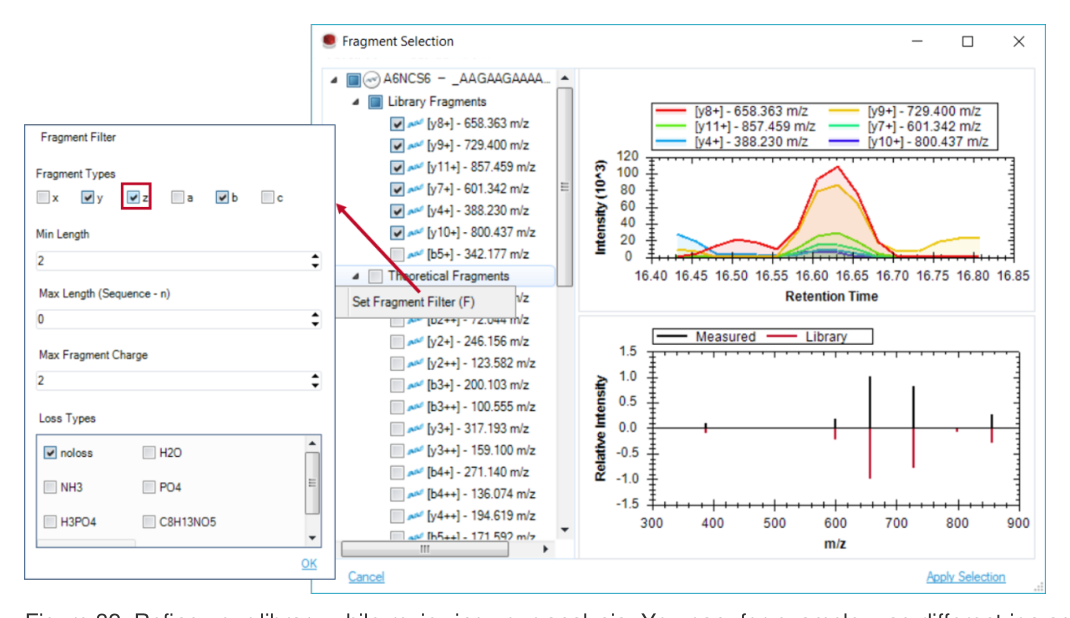Click the round precursor icon beside A6NCS6
This screenshot has height=618, width=1070.
tap(371, 80)
